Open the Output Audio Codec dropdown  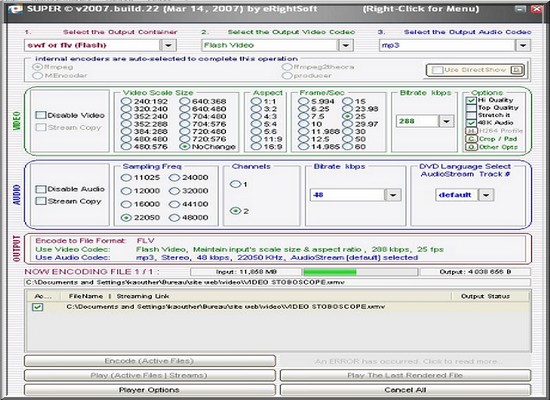click(523, 45)
